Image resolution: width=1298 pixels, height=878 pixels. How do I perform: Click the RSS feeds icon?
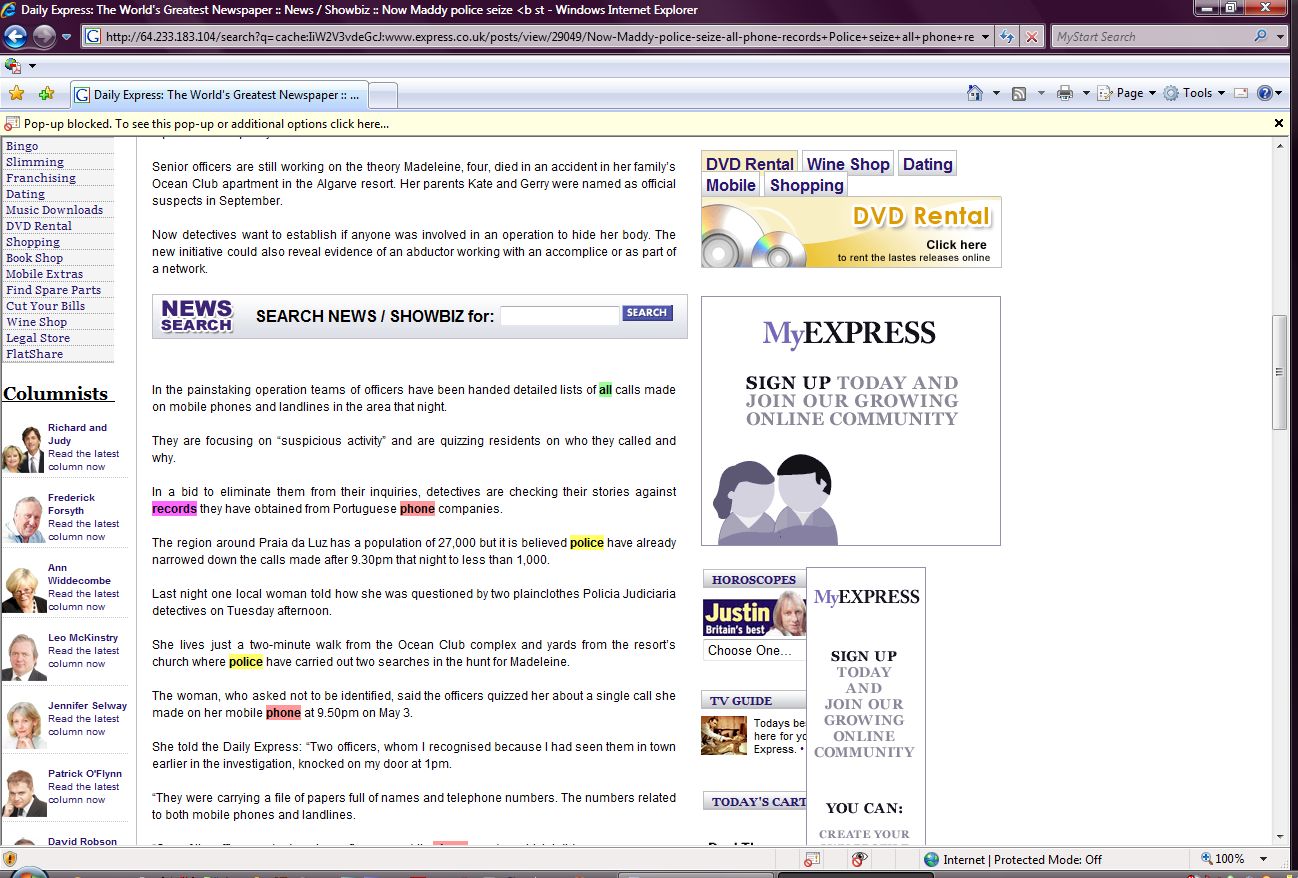1019,93
